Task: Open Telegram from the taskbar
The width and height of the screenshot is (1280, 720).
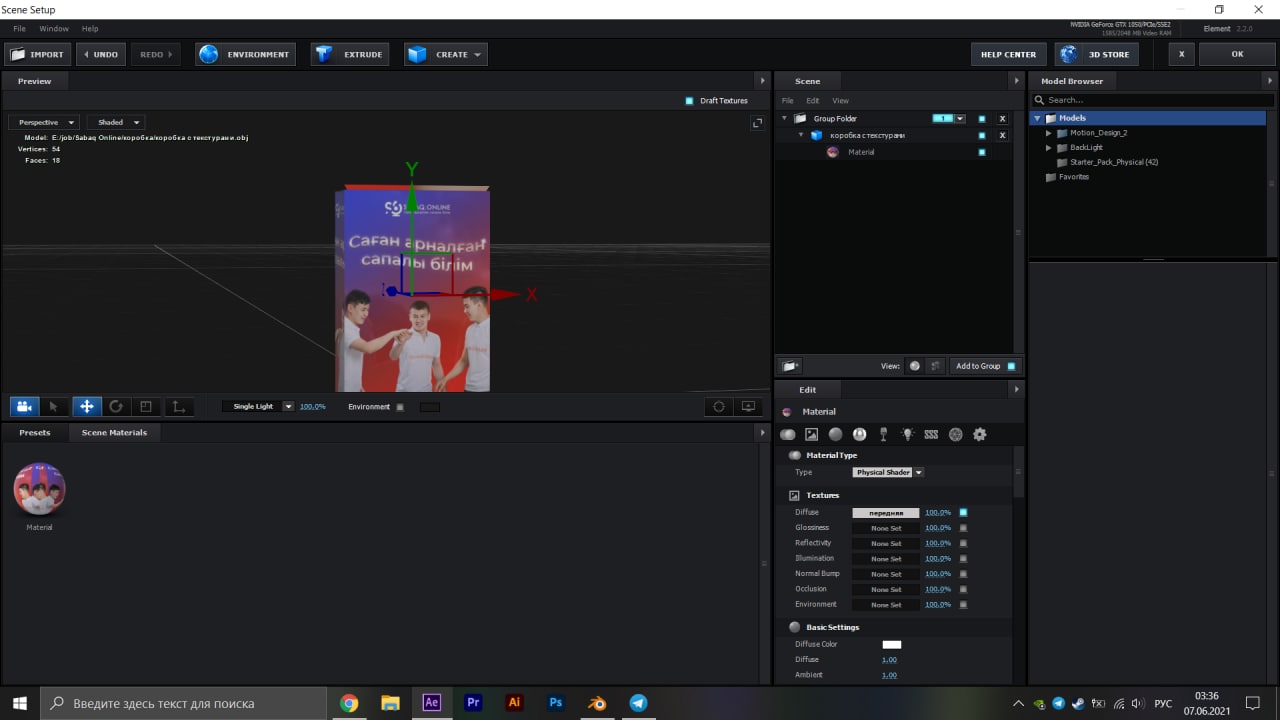Action: 638,703
